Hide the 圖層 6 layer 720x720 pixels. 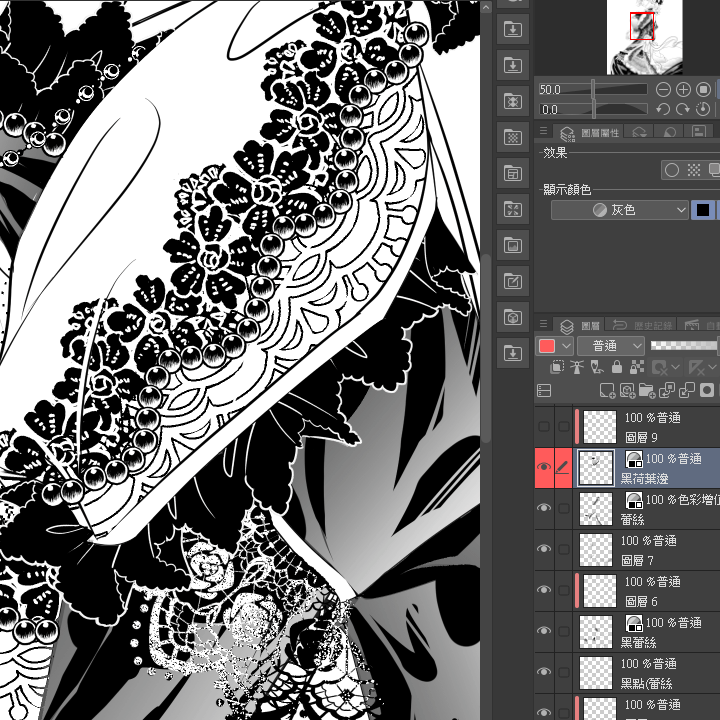tap(544, 590)
